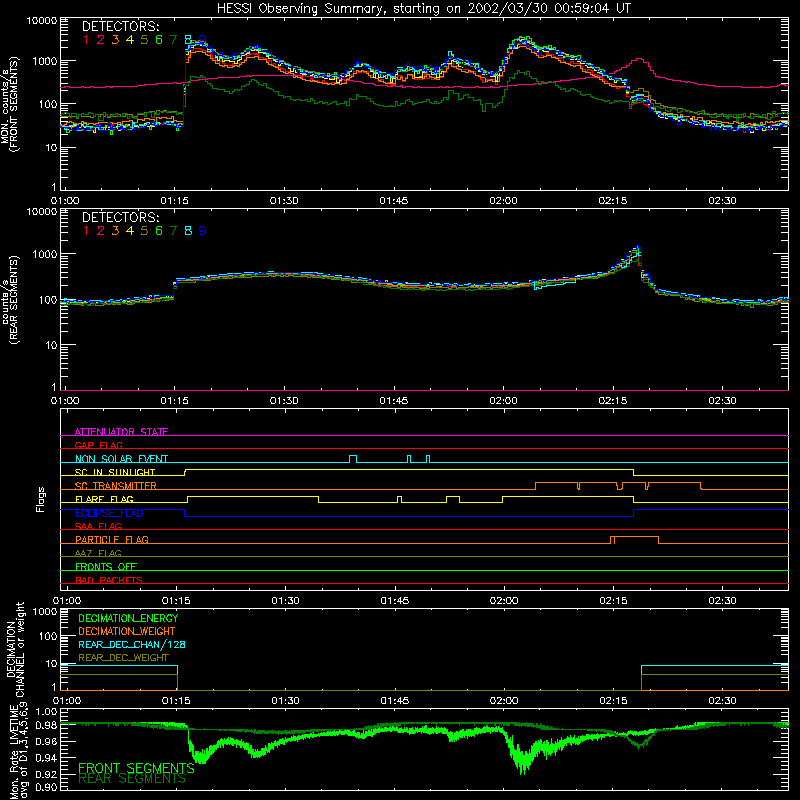
Task: Click the SC IN SUNLIGHT flag label
Action: [115, 472]
